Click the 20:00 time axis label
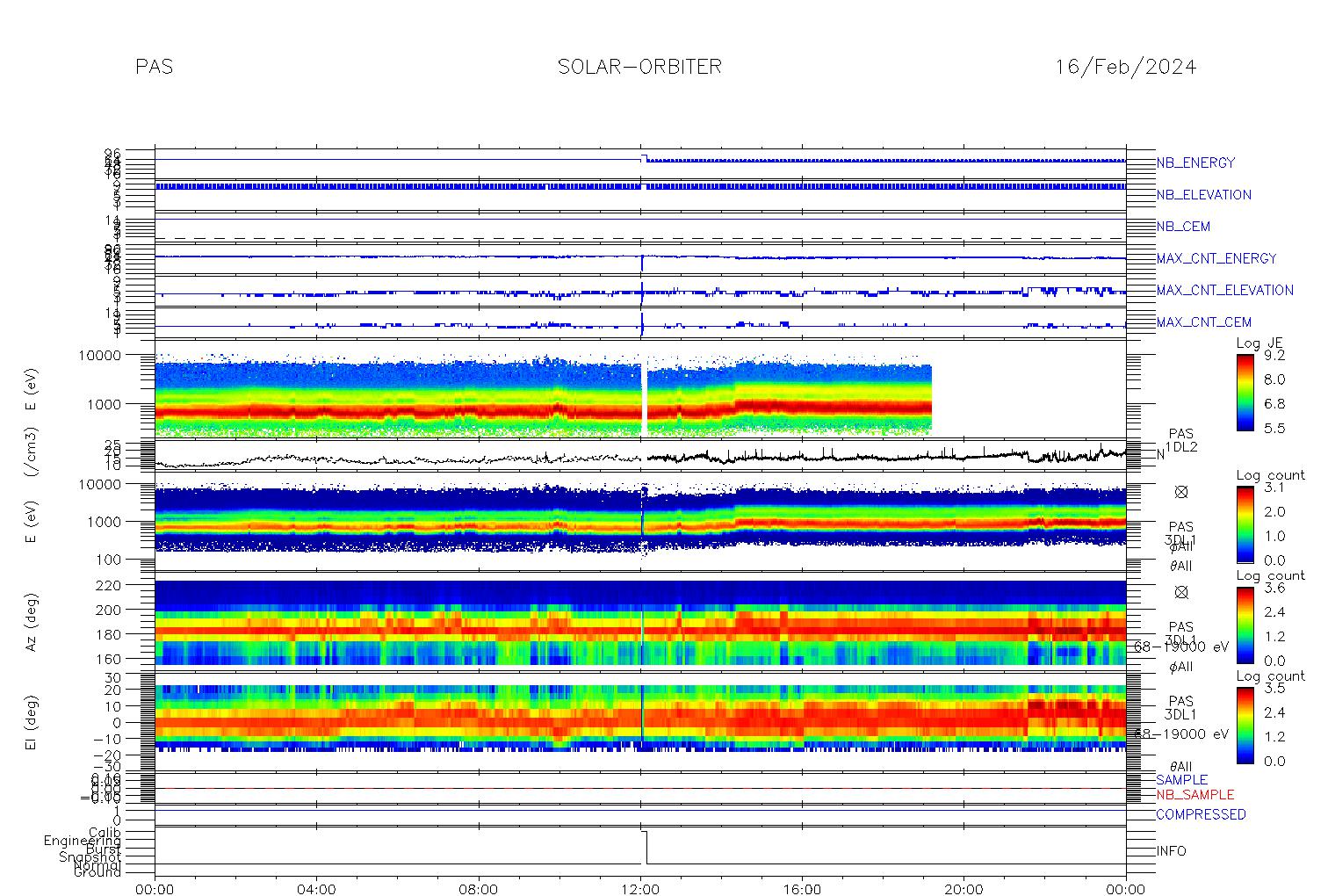 (964, 889)
